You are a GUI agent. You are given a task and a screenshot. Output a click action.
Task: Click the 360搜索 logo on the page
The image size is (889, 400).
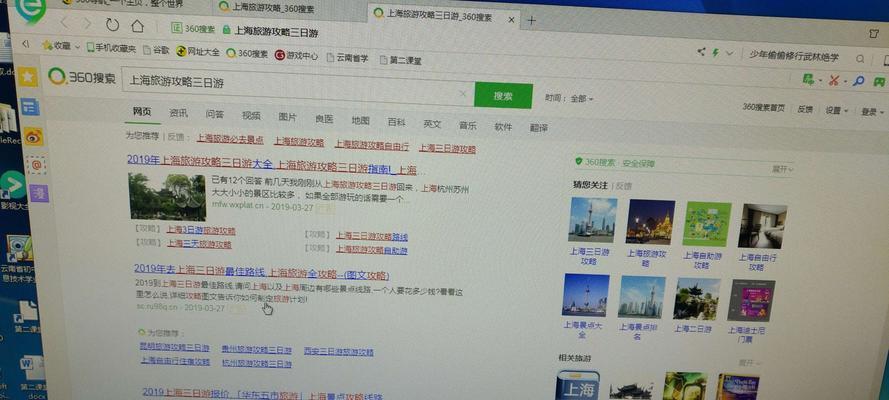[x=82, y=77]
